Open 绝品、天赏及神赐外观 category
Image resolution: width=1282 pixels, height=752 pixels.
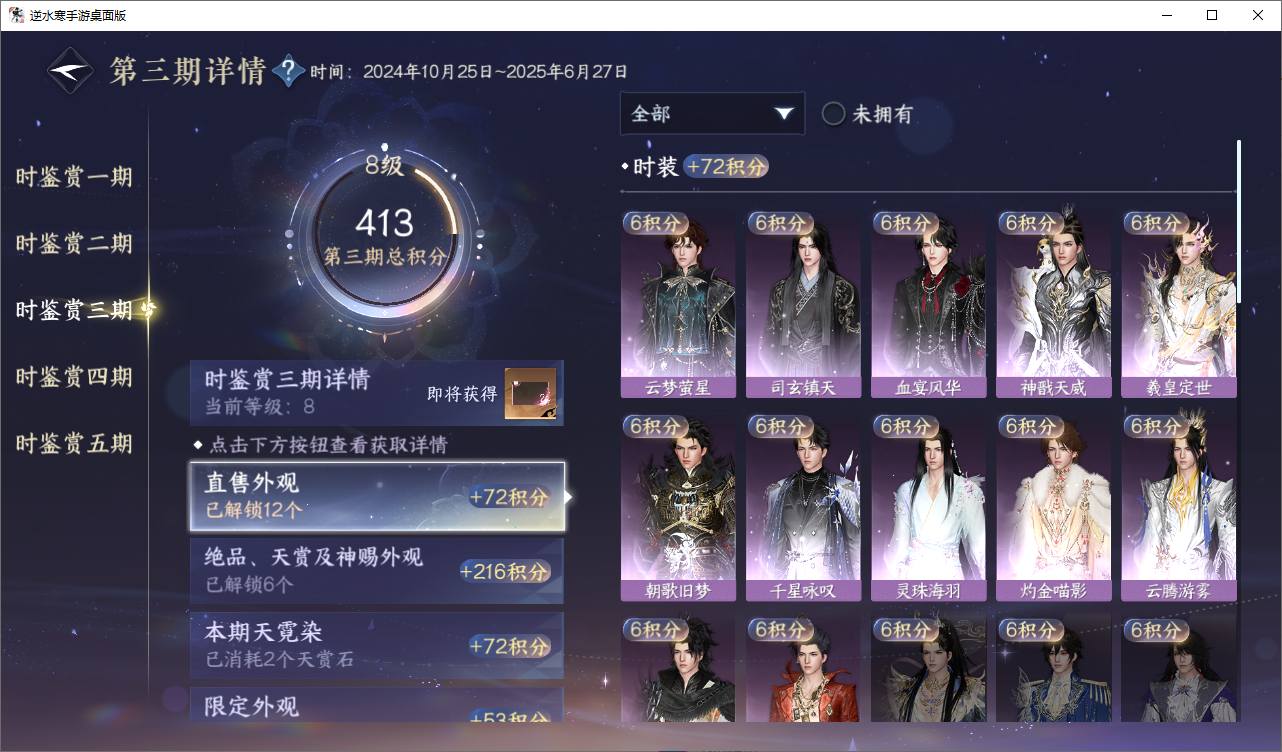(x=377, y=570)
